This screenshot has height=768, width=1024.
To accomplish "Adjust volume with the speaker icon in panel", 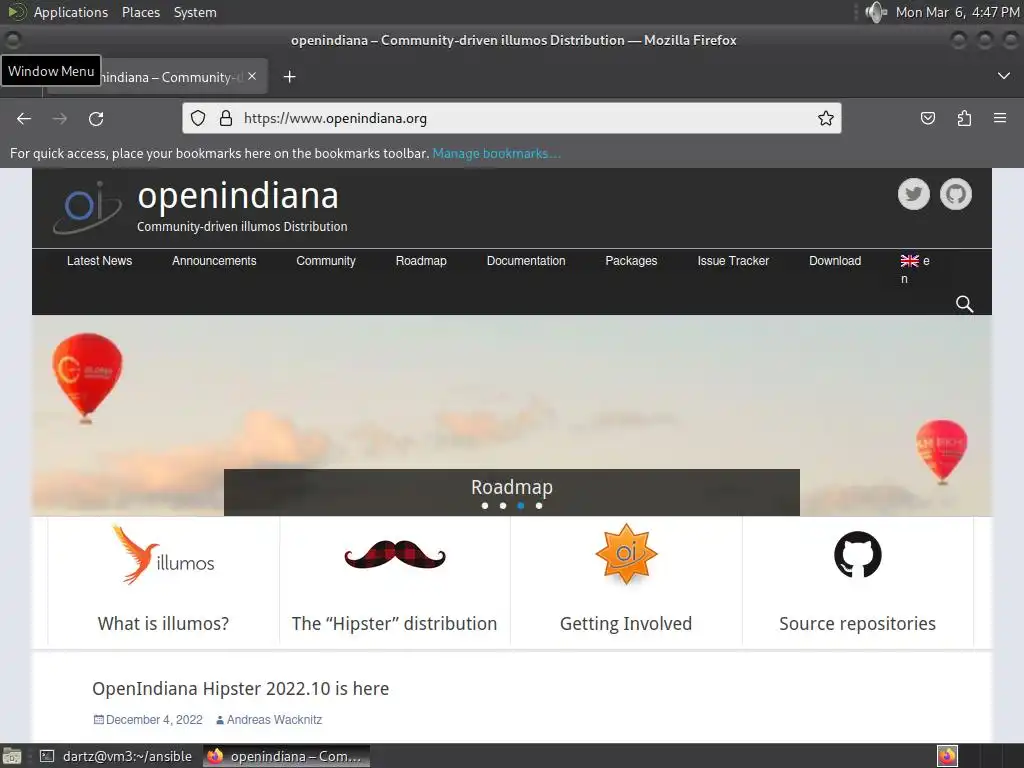I will click(875, 12).
